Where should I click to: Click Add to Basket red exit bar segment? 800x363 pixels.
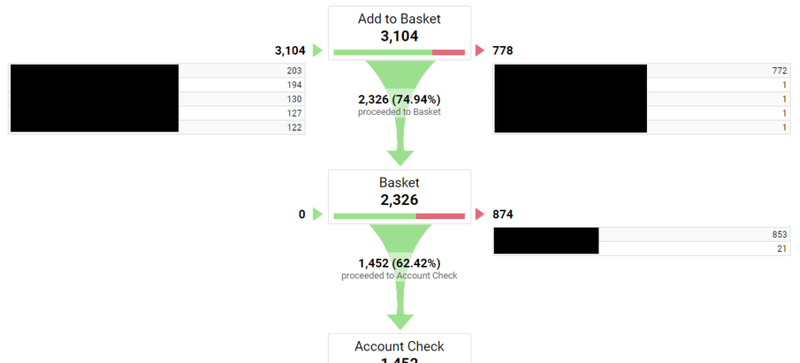[x=448, y=52]
